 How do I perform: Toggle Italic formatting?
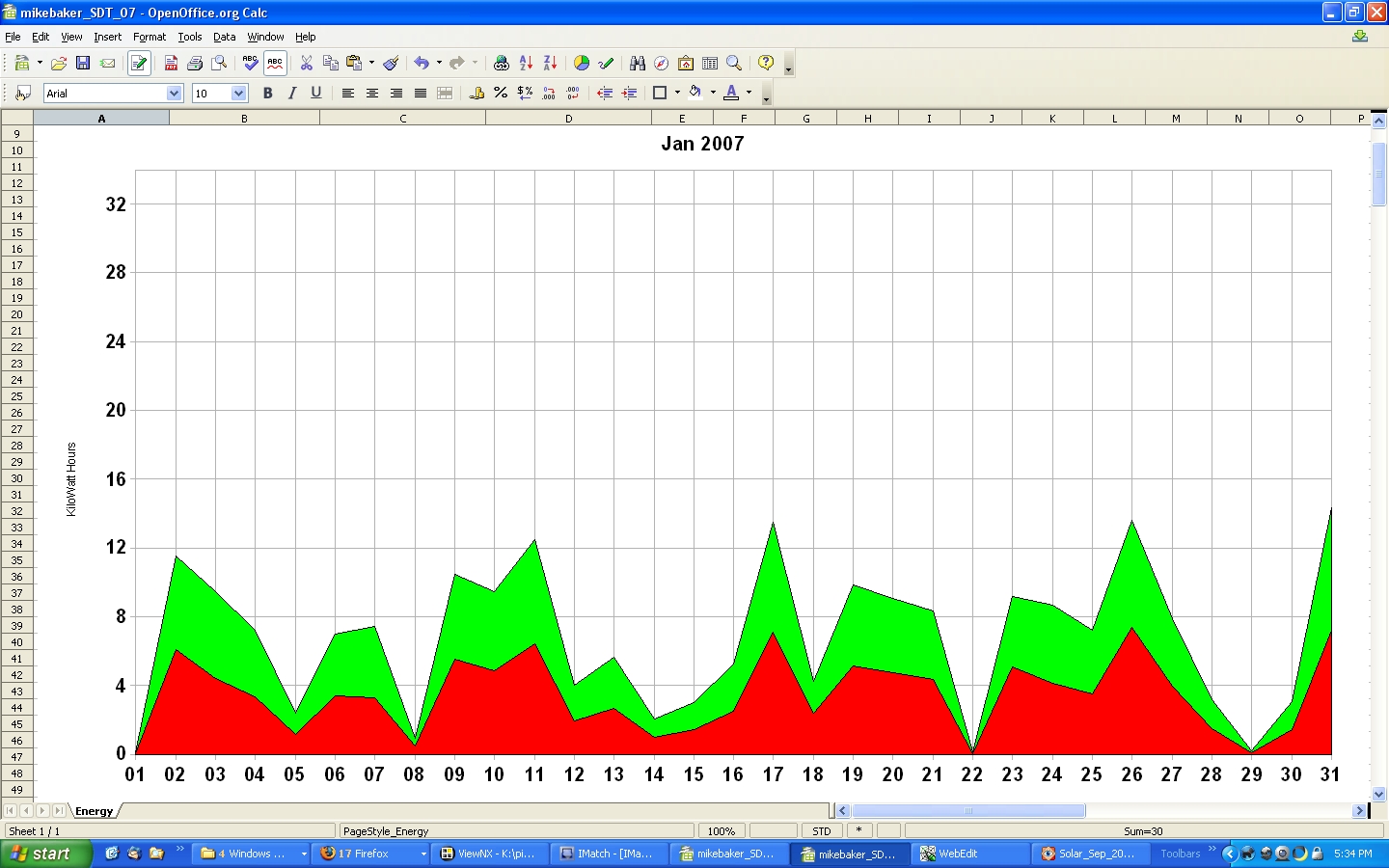[292, 94]
